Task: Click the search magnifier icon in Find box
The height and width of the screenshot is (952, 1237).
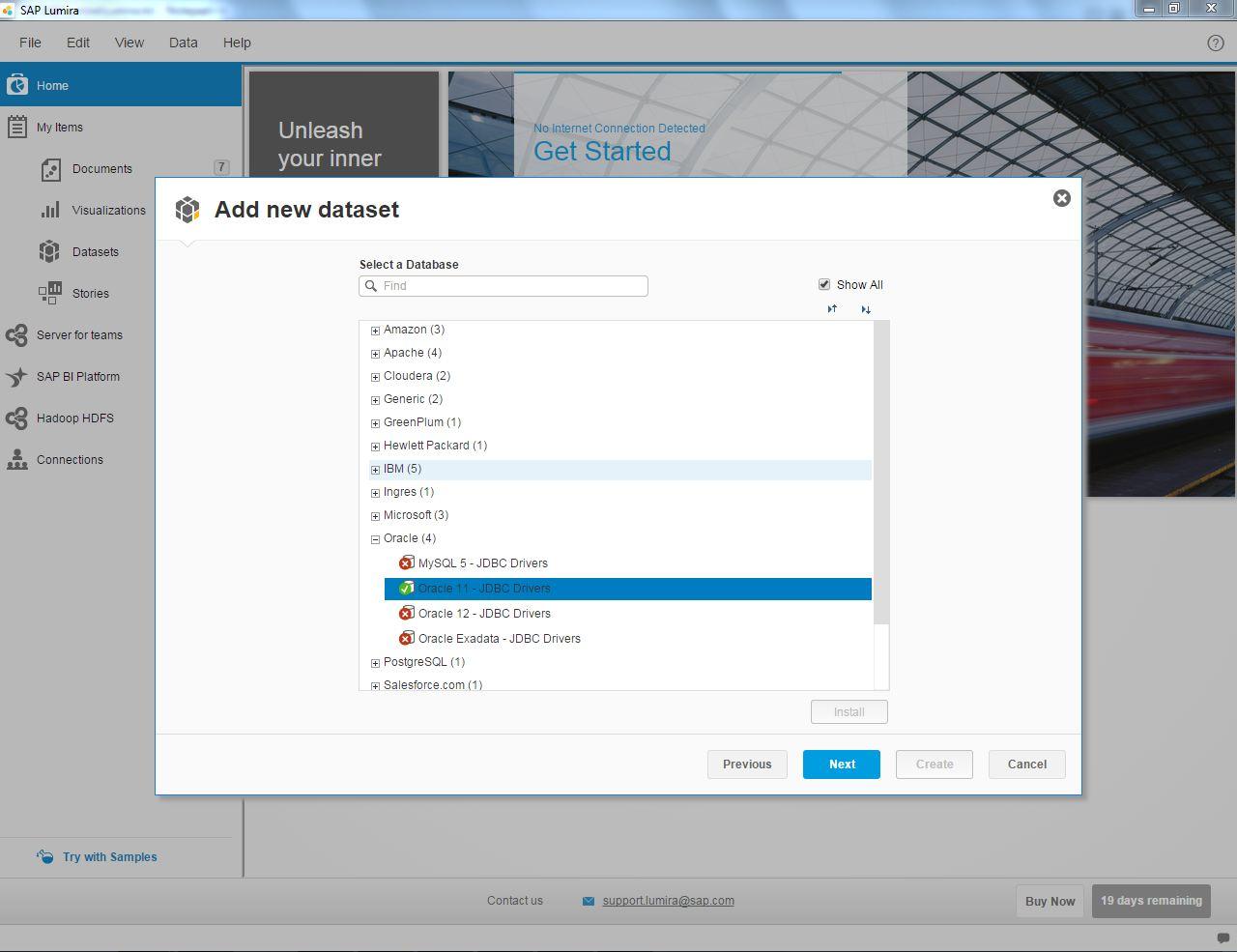Action: tap(371, 286)
